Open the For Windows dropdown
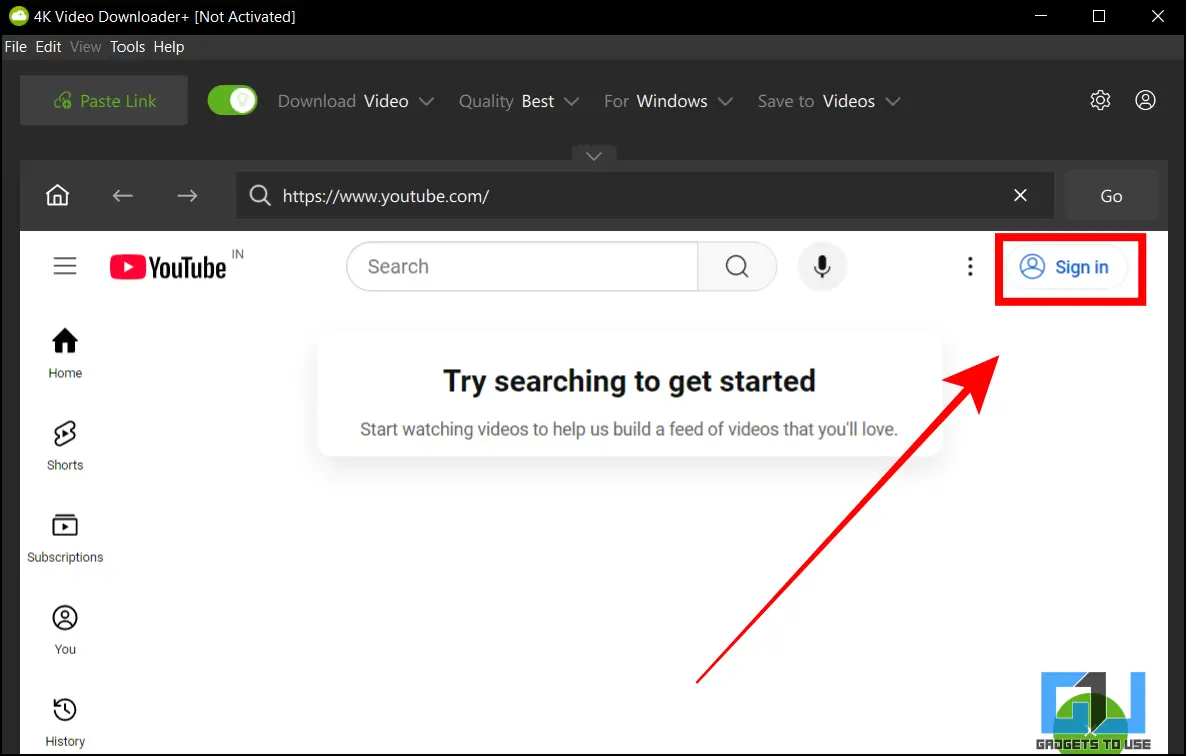Screen dimensions: 1186x756 (x=668, y=101)
